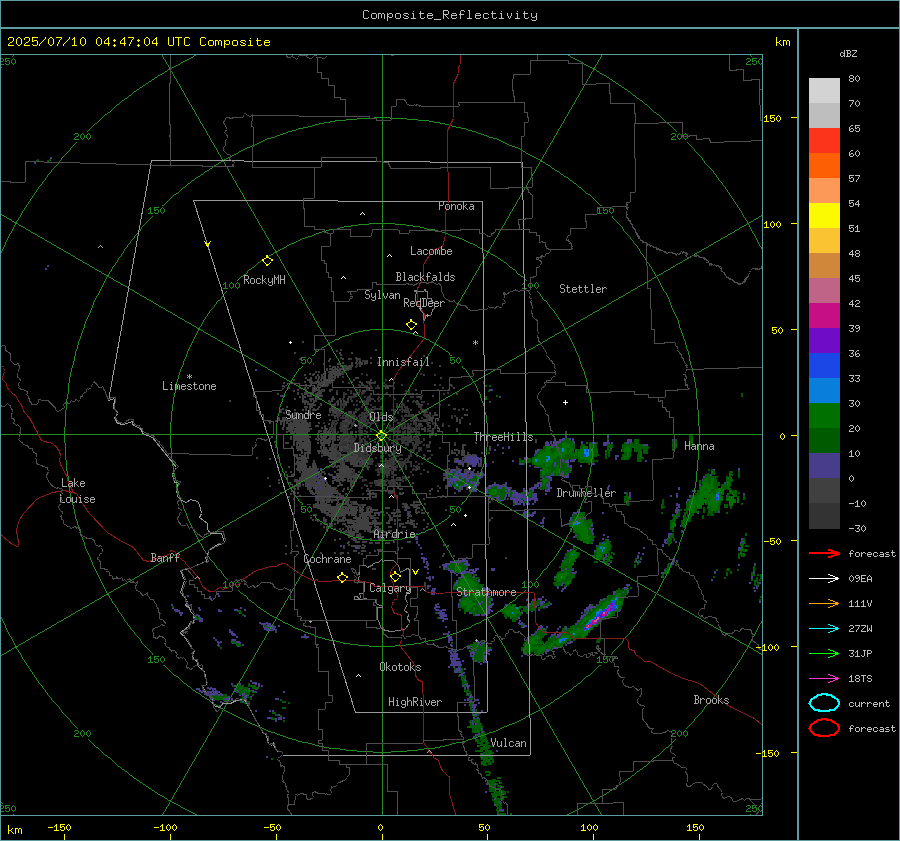The width and height of the screenshot is (900, 841).
Task: Click the Vulcan label
Action: (508, 743)
